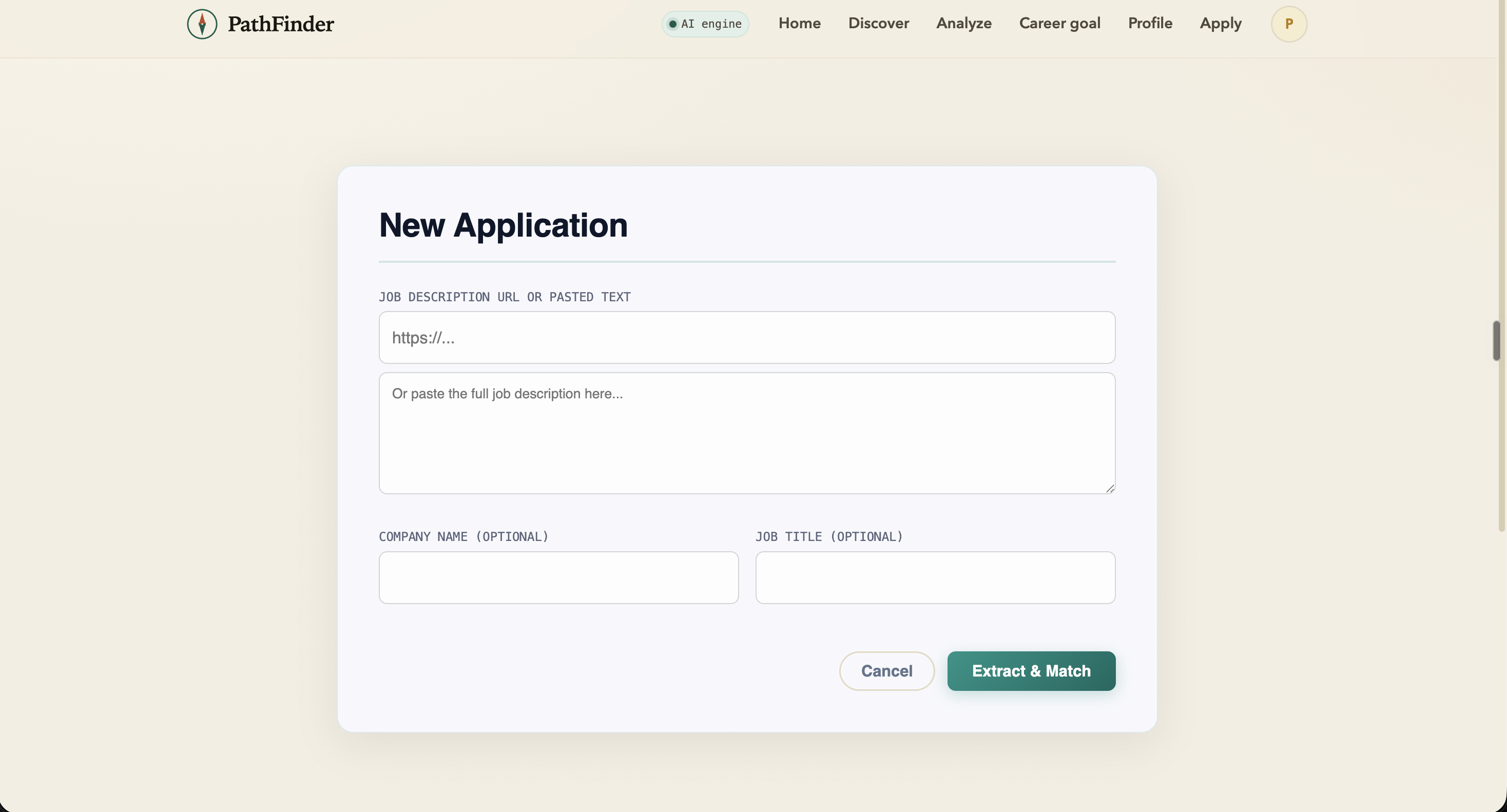Click the New Application heading

503,225
